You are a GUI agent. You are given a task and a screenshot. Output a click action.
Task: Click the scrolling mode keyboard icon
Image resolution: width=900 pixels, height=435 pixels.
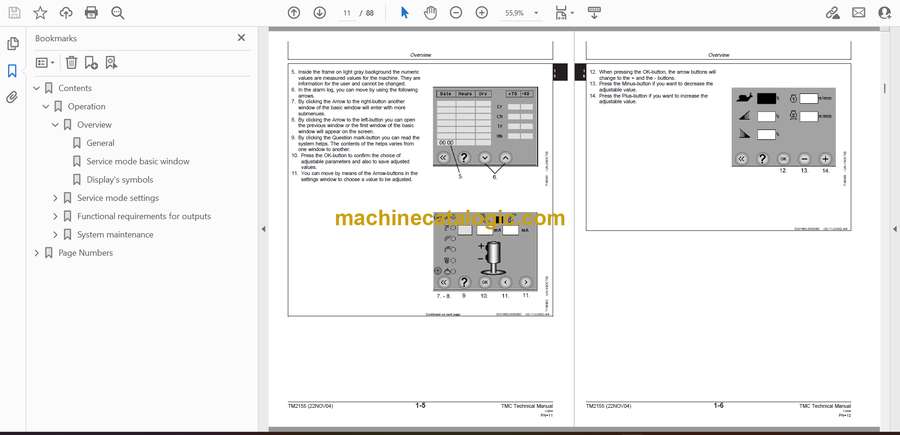(x=594, y=13)
